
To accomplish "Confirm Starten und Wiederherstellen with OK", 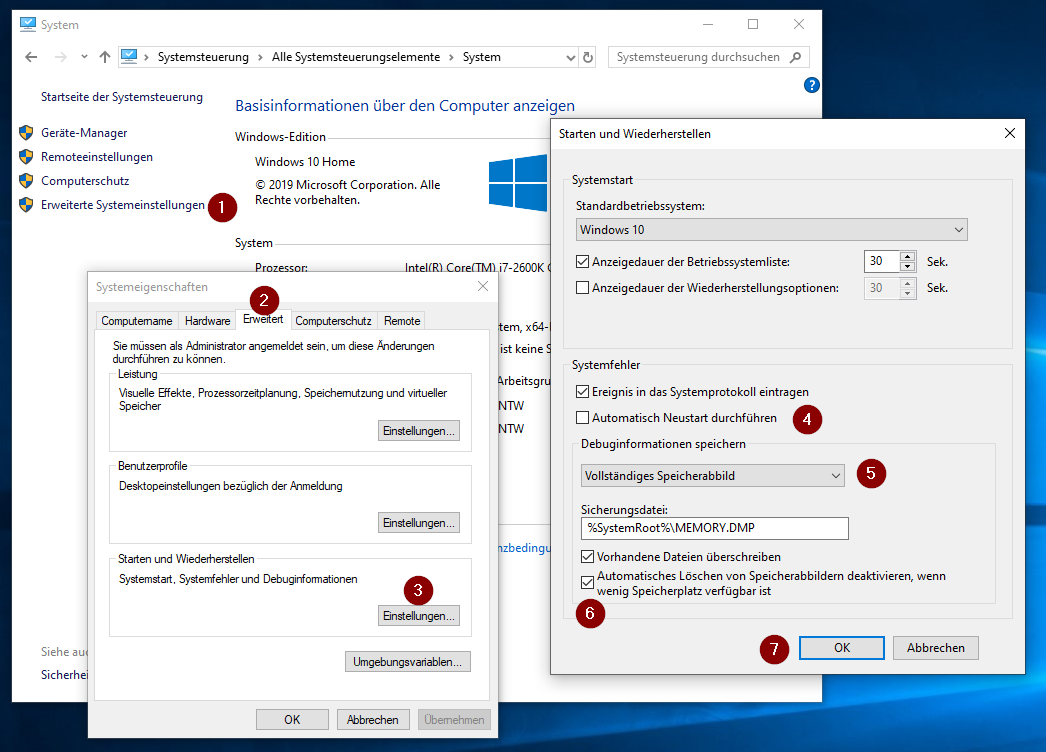I will click(842, 648).
